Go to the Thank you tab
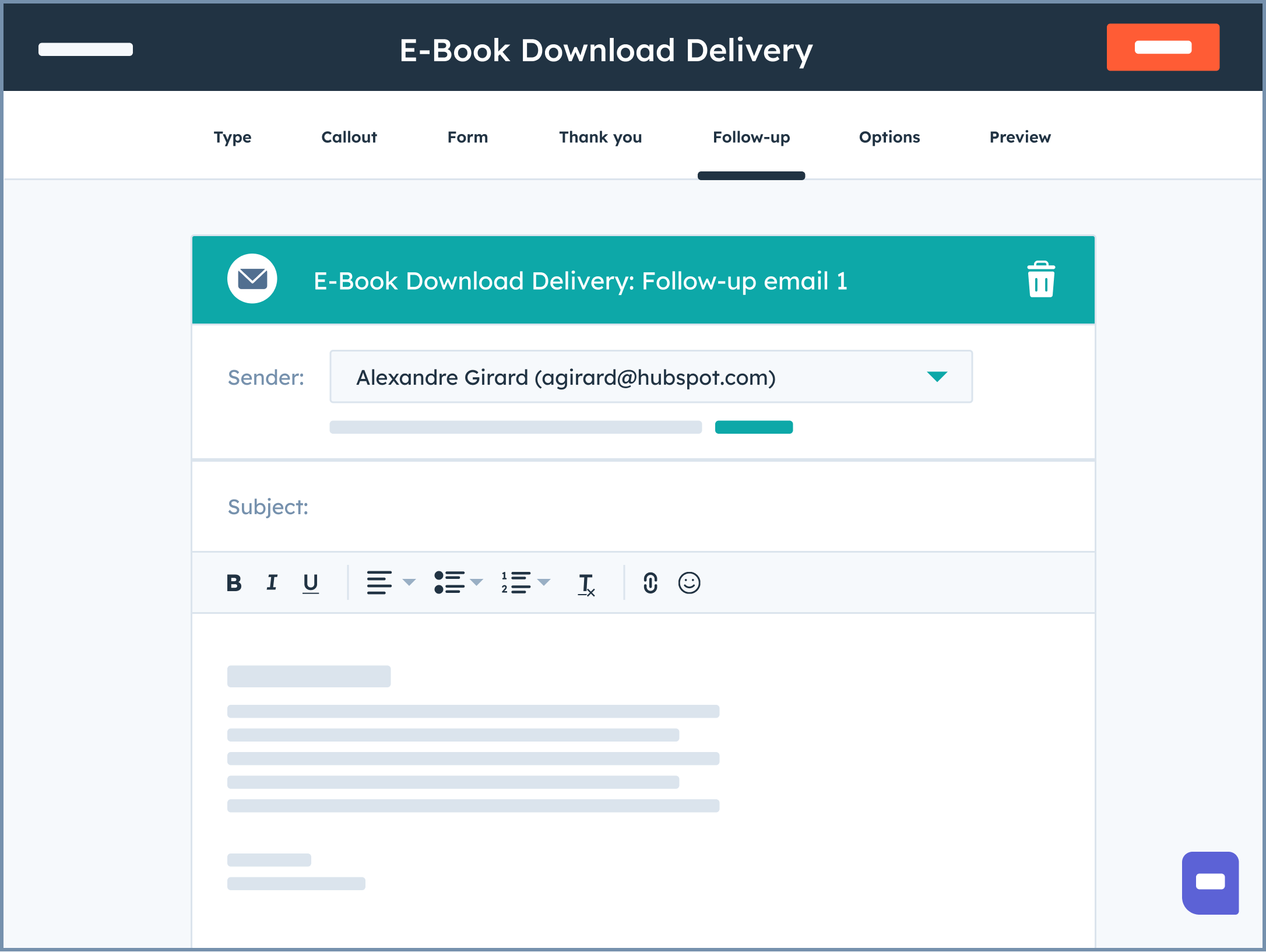This screenshot has height=952, width=1266. [600, 137]
